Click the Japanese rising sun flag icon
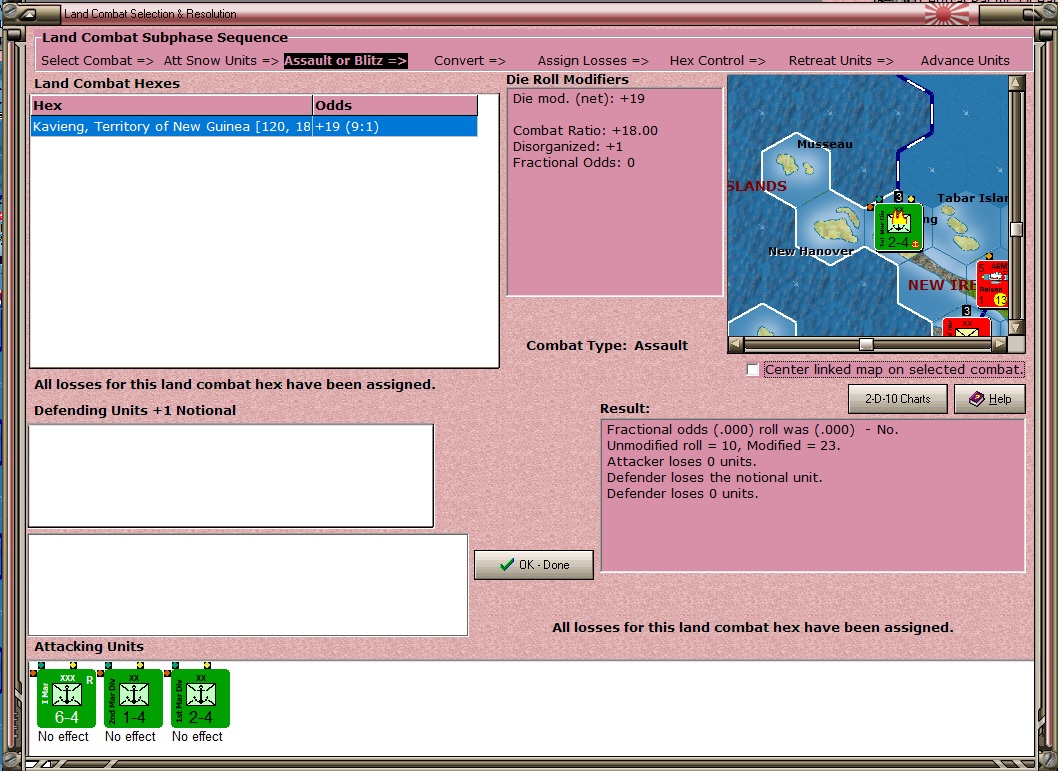 [x=946, y=13]
